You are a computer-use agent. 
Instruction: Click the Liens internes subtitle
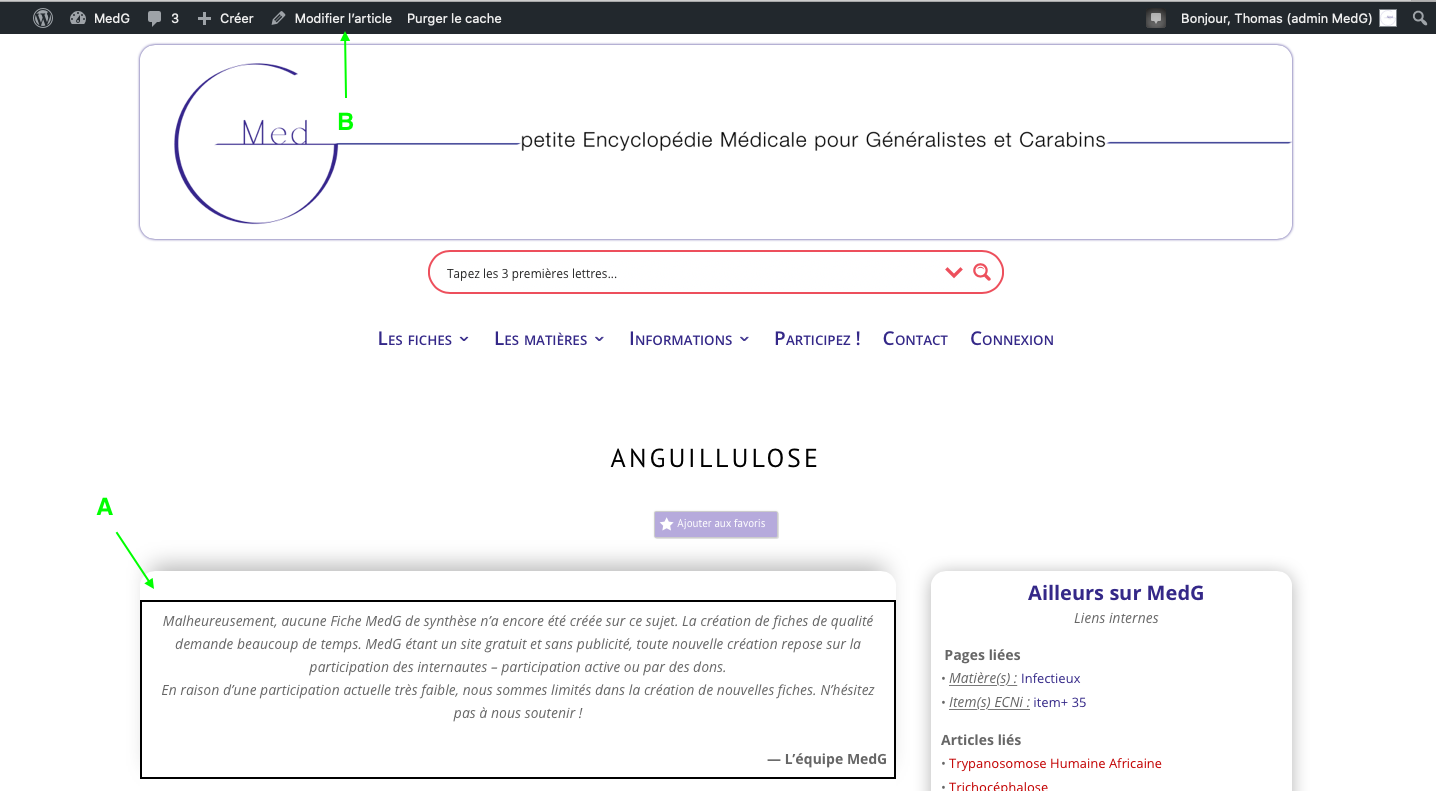point(1116,618)
